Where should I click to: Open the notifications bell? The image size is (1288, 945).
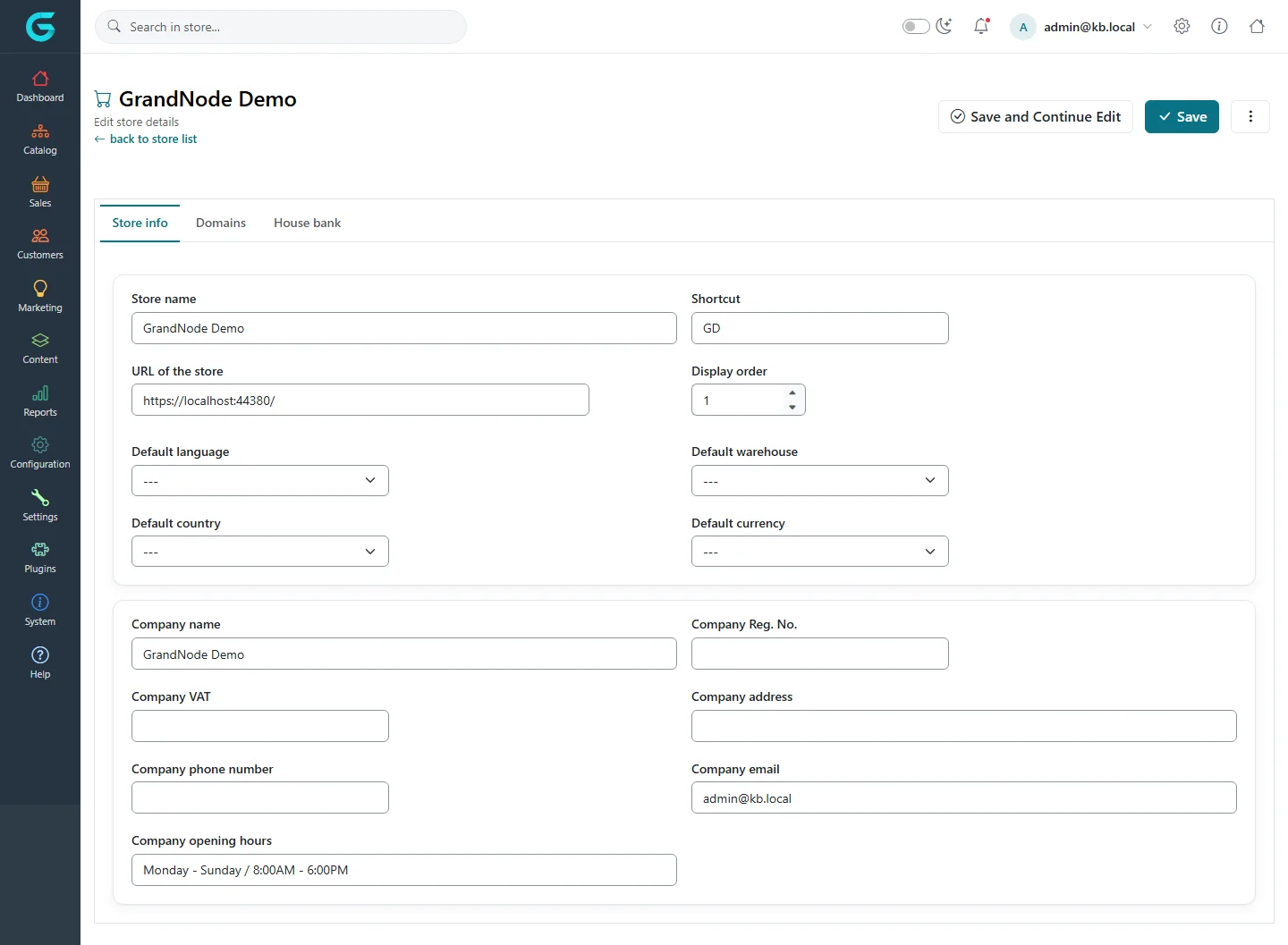click(x=981, y=26)
